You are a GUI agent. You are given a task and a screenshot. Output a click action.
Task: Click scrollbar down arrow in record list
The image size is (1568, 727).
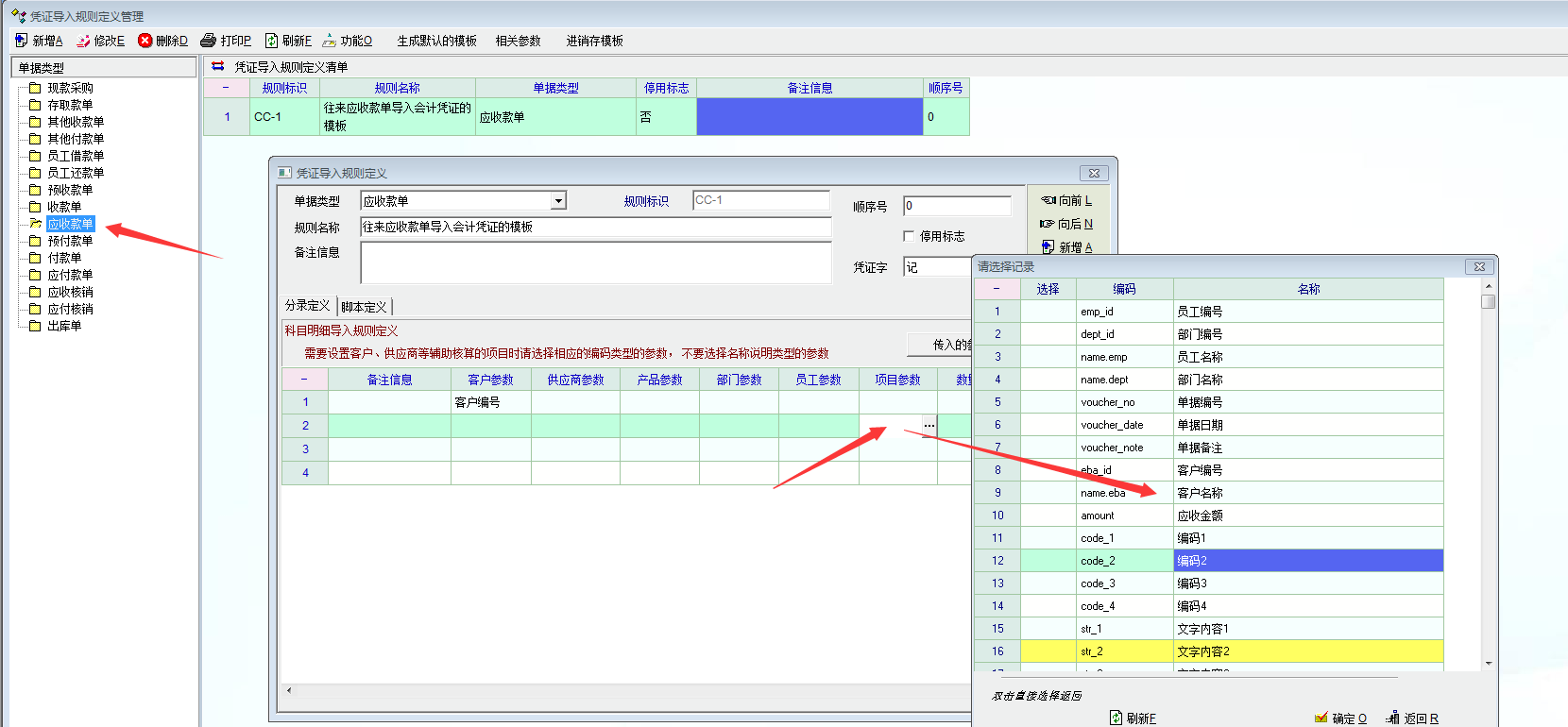[x=1489, y=664]
